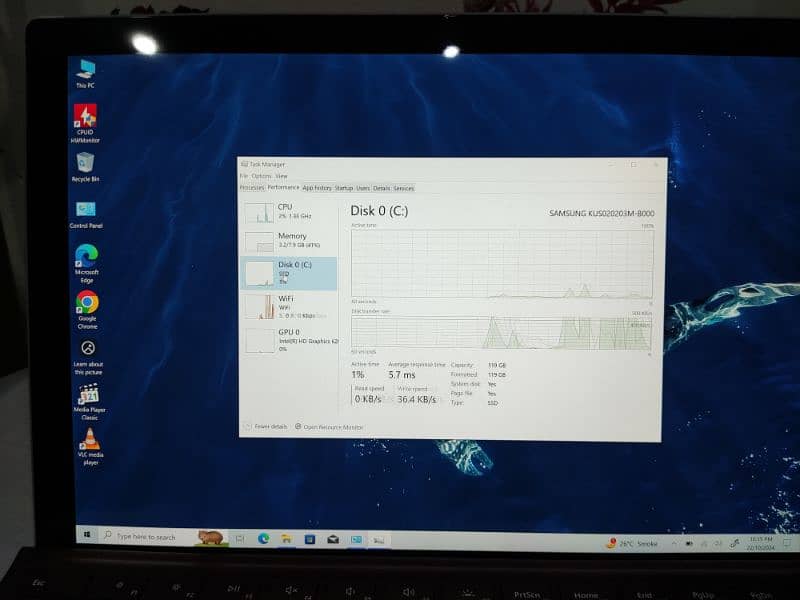The image size is (800, 600).
Task: Switch to the Services tab
Action: click(x=404, y=188)
